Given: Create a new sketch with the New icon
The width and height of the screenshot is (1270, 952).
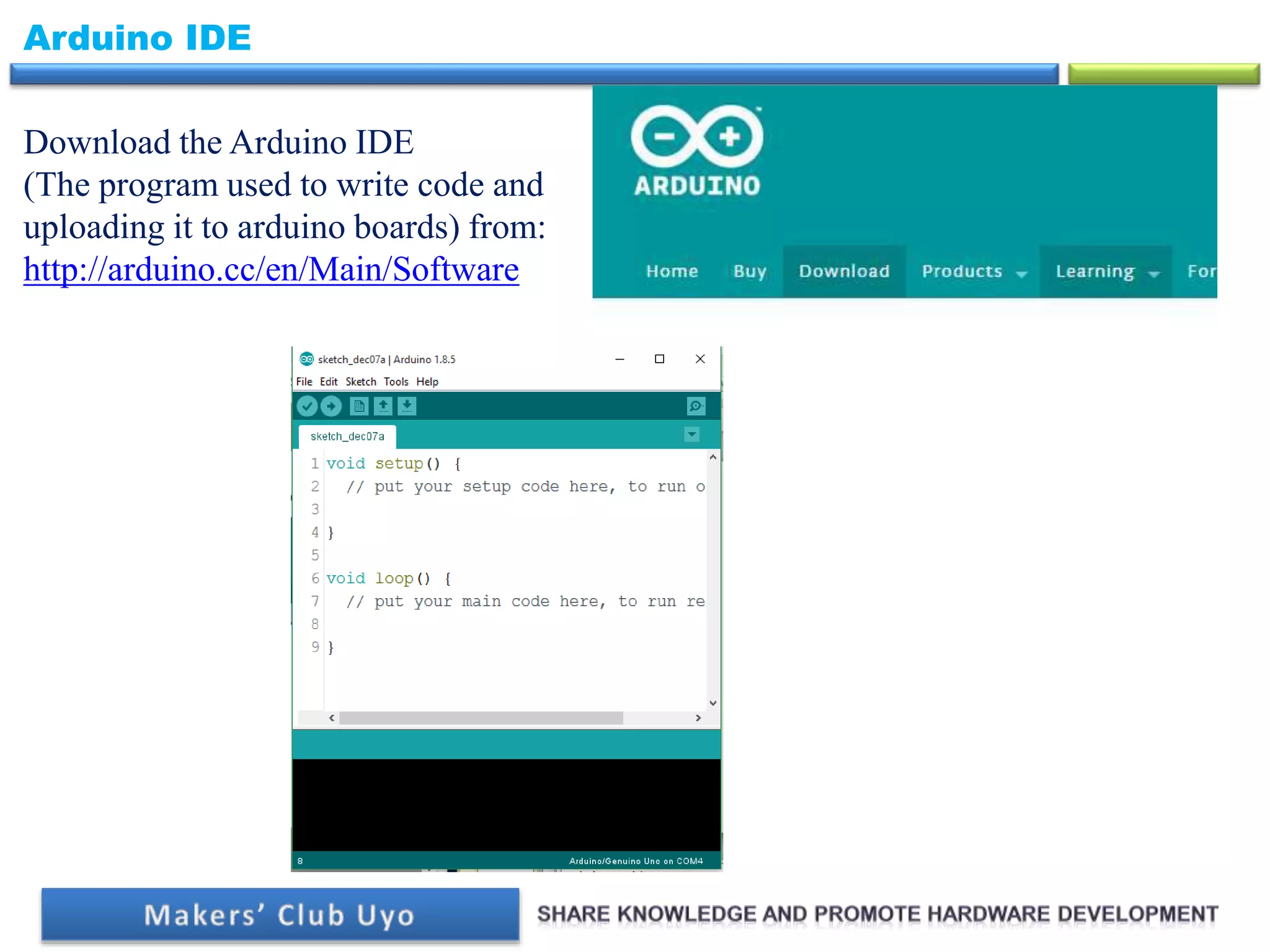Looking at the screenshot, I should tap(359, 407).
